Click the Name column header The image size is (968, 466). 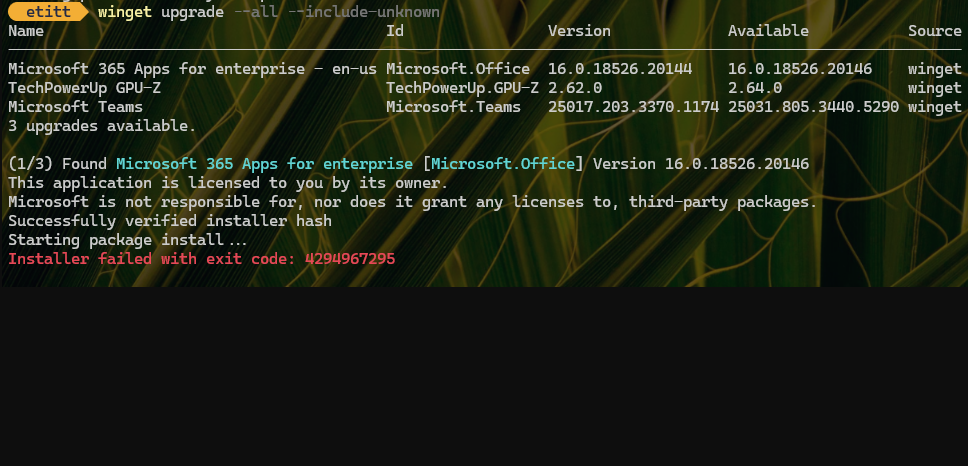[x=26, y=31]
